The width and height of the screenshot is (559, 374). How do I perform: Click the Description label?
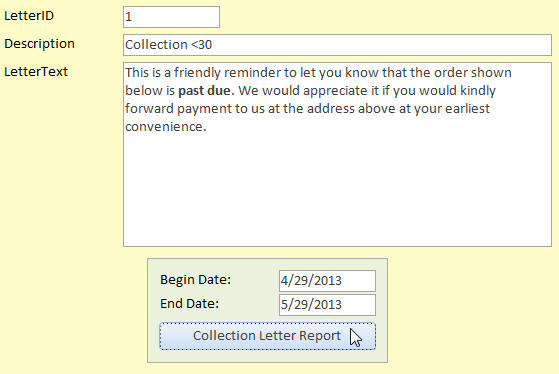(x=39, y=44)
